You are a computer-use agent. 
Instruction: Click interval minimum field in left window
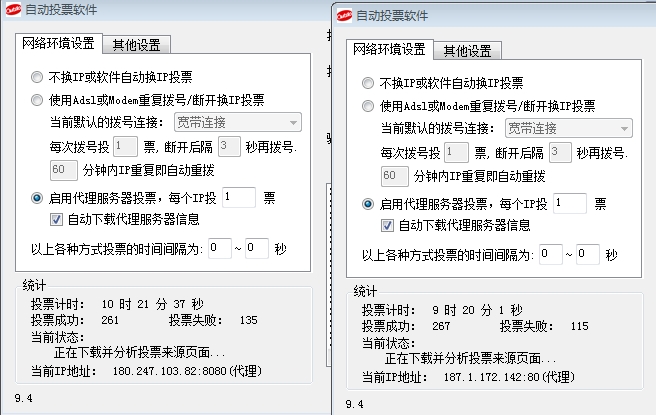[220, 248]
